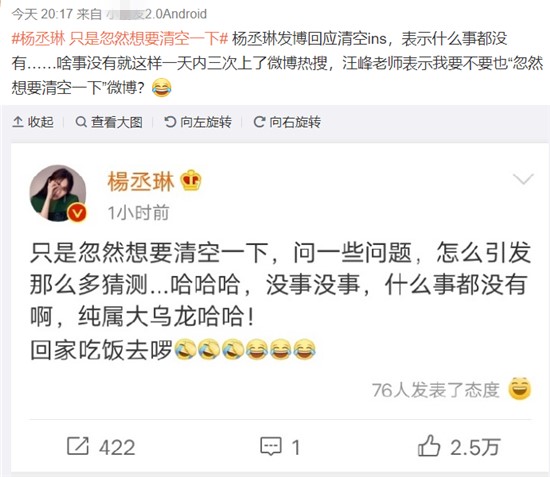This screenshot has height=477, width=550.
Task: Click the 76人发表了态度 text
Action: (436, 390)
